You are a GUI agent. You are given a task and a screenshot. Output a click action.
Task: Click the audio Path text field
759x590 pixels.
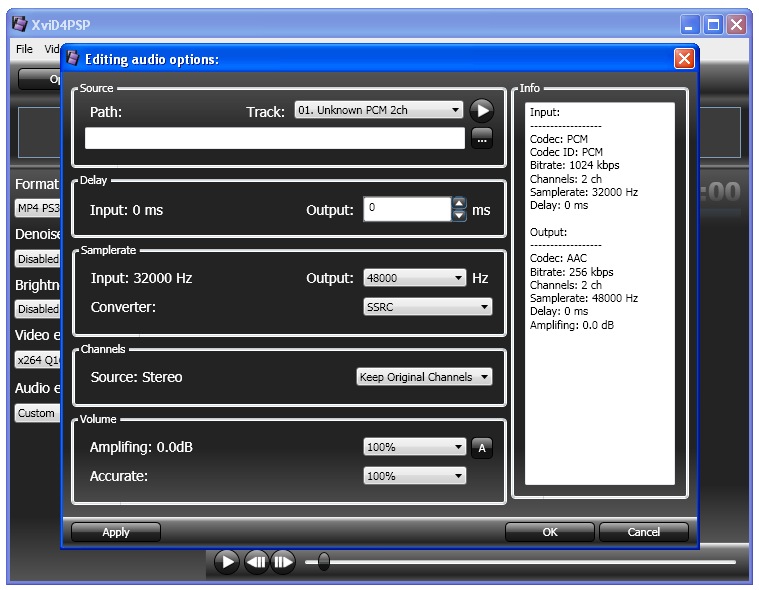click(274, 138)
